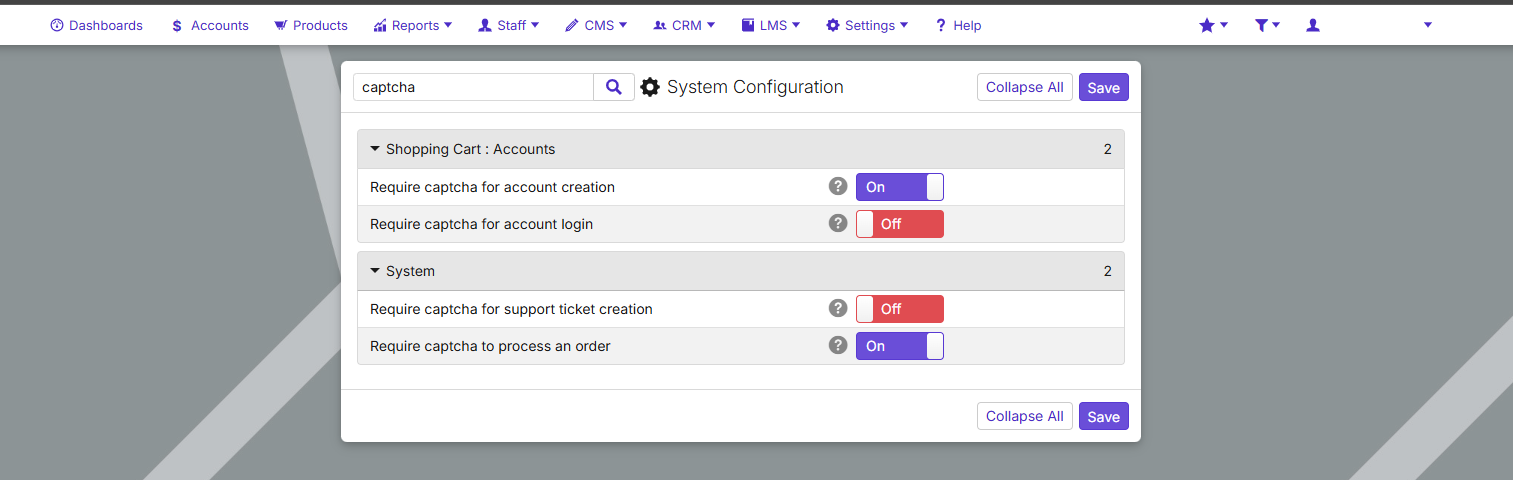Click the 'Require captcha for account login' label
Image resolution: width=1513 pixels, height=480 pixels.
[481, 224]
